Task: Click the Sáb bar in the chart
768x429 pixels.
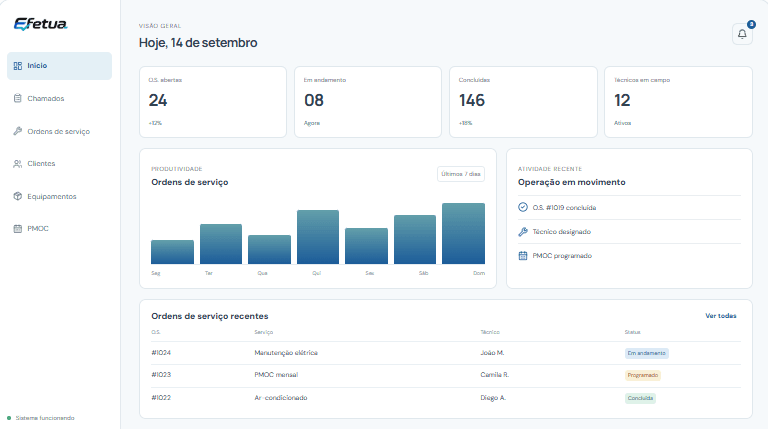Action: coord(415,239)
